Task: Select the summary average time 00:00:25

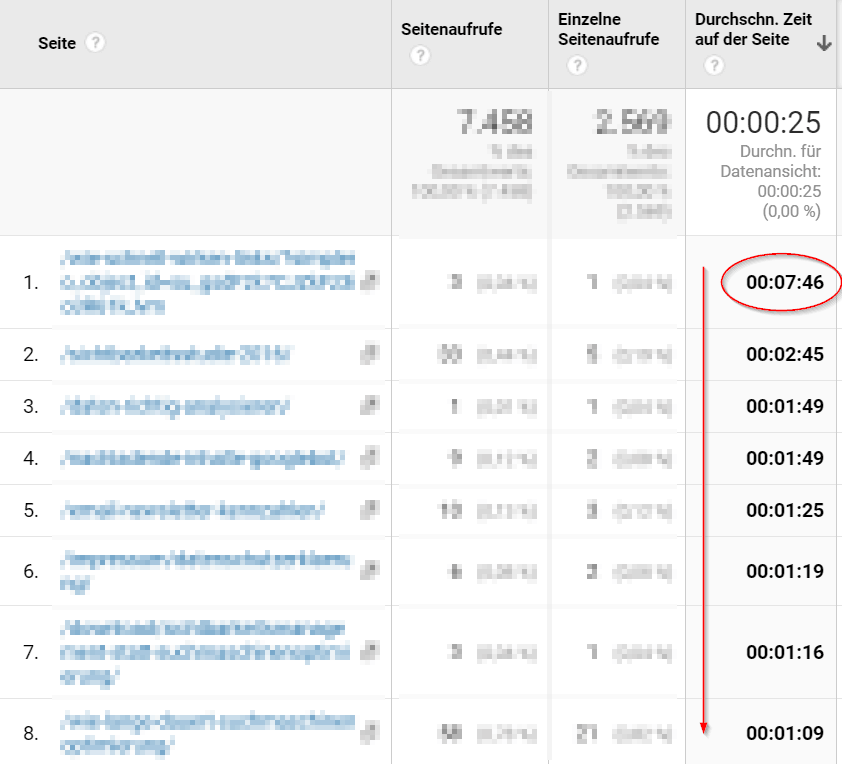Action: [x=763, y=122]
